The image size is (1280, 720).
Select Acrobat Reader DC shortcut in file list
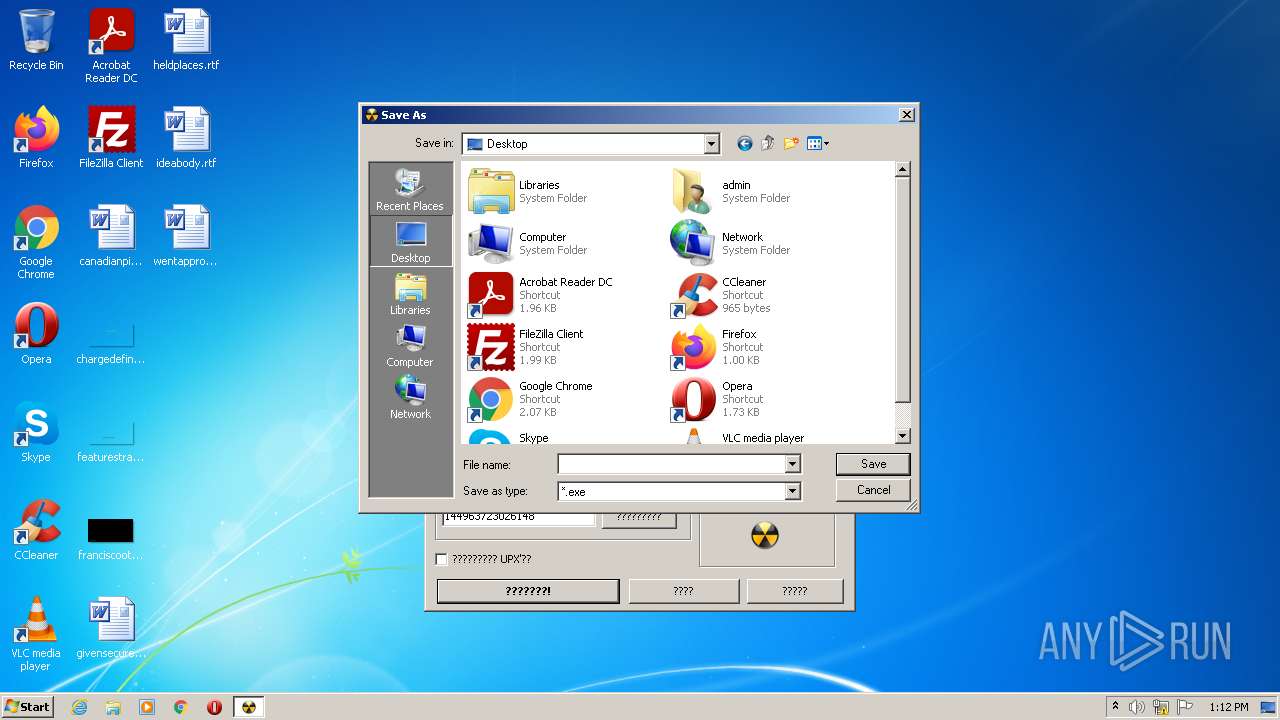click(x=541, y=295)
